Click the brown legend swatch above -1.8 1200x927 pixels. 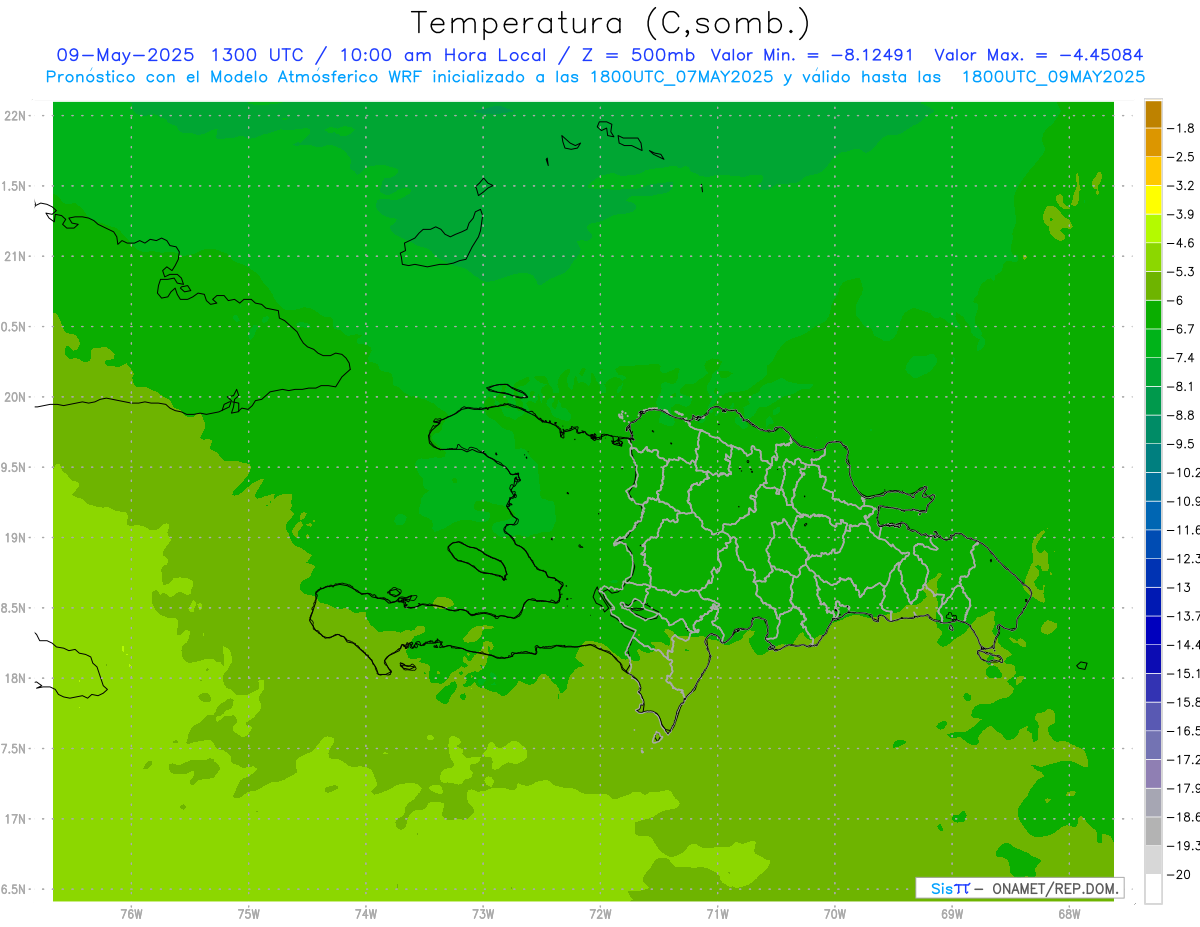(x=1153, y=114)
